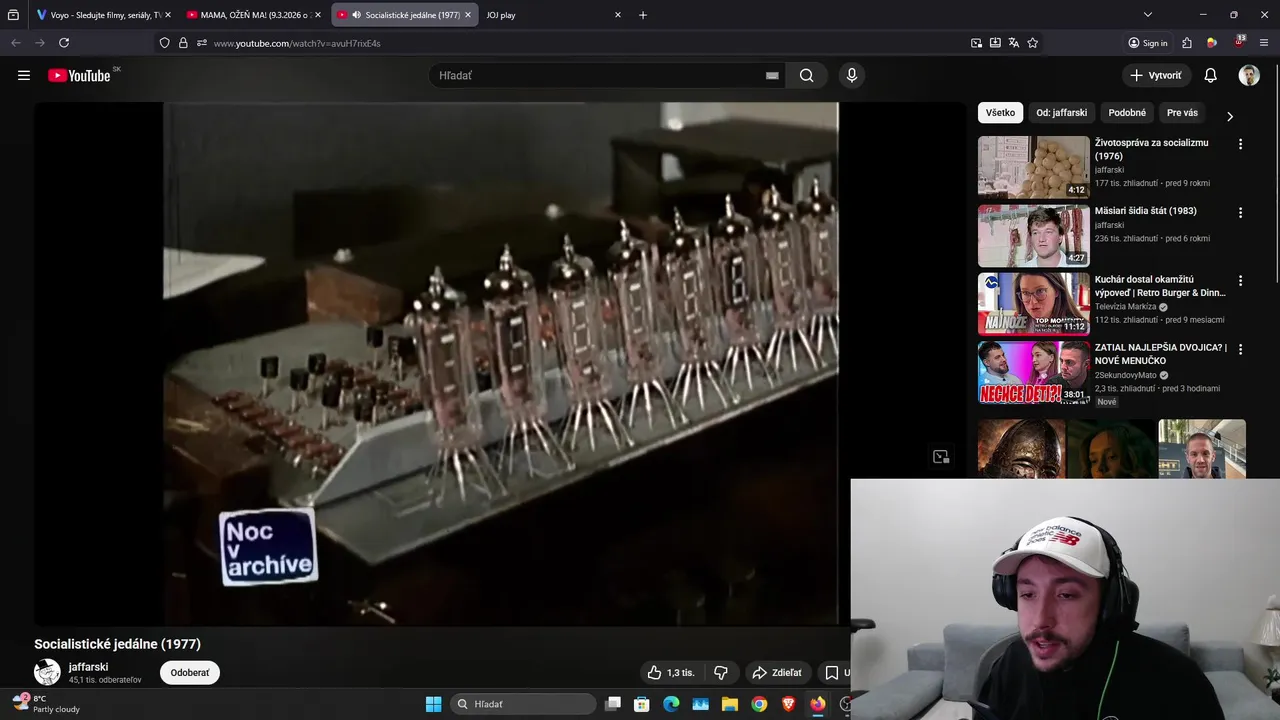Click the Zdieľať share button

pyautogui.click(x=777, y=673)
